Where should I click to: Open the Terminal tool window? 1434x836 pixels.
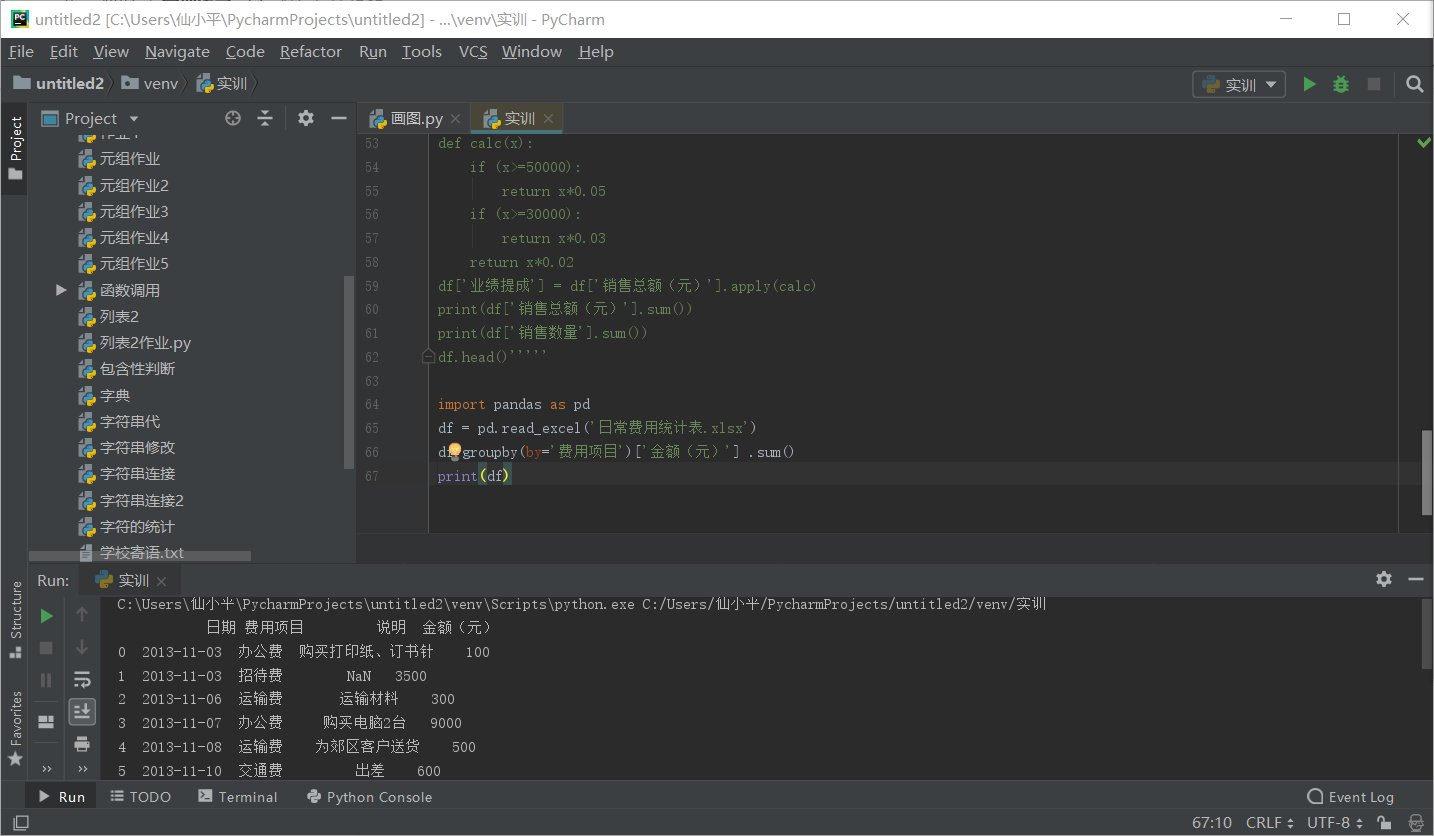[x=238, y=796]
